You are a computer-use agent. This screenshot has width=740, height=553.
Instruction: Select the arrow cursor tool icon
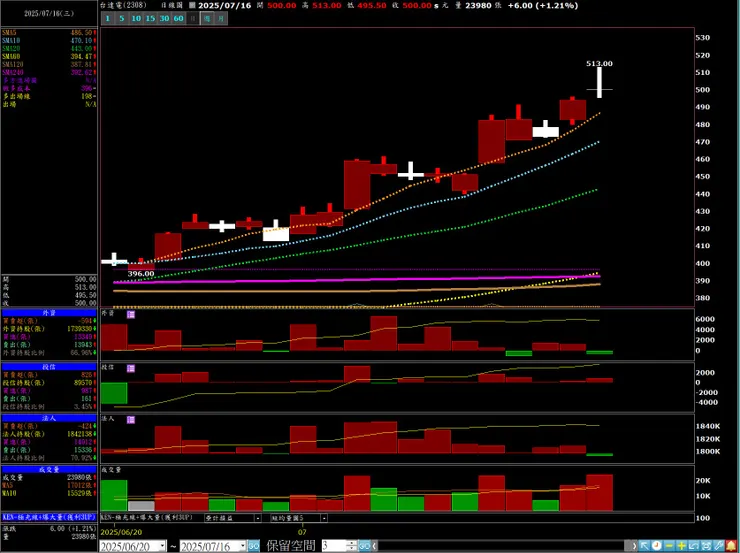click(x=645, y=546)
